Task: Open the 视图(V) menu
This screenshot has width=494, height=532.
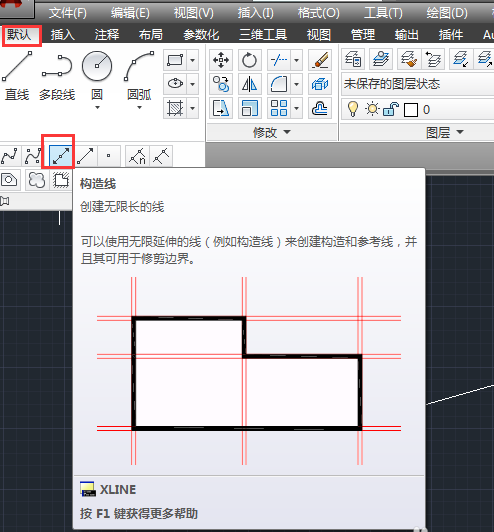Action: 194,13
